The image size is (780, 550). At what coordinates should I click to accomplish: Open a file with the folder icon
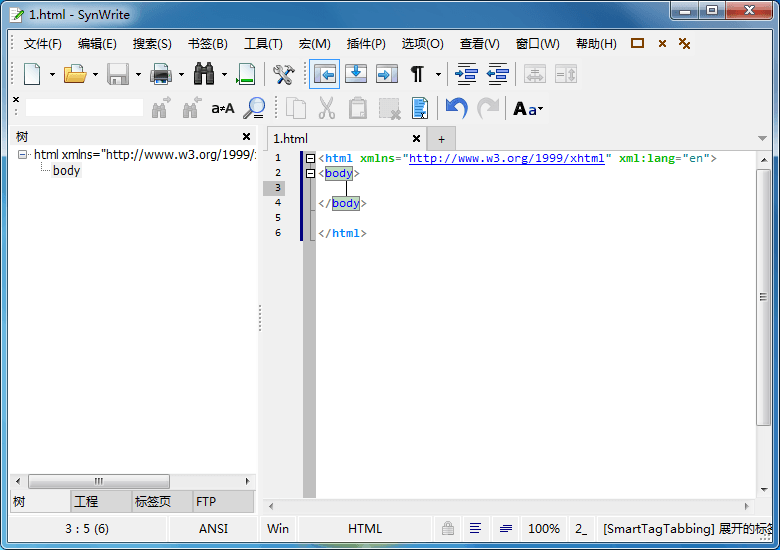(75, 75)
